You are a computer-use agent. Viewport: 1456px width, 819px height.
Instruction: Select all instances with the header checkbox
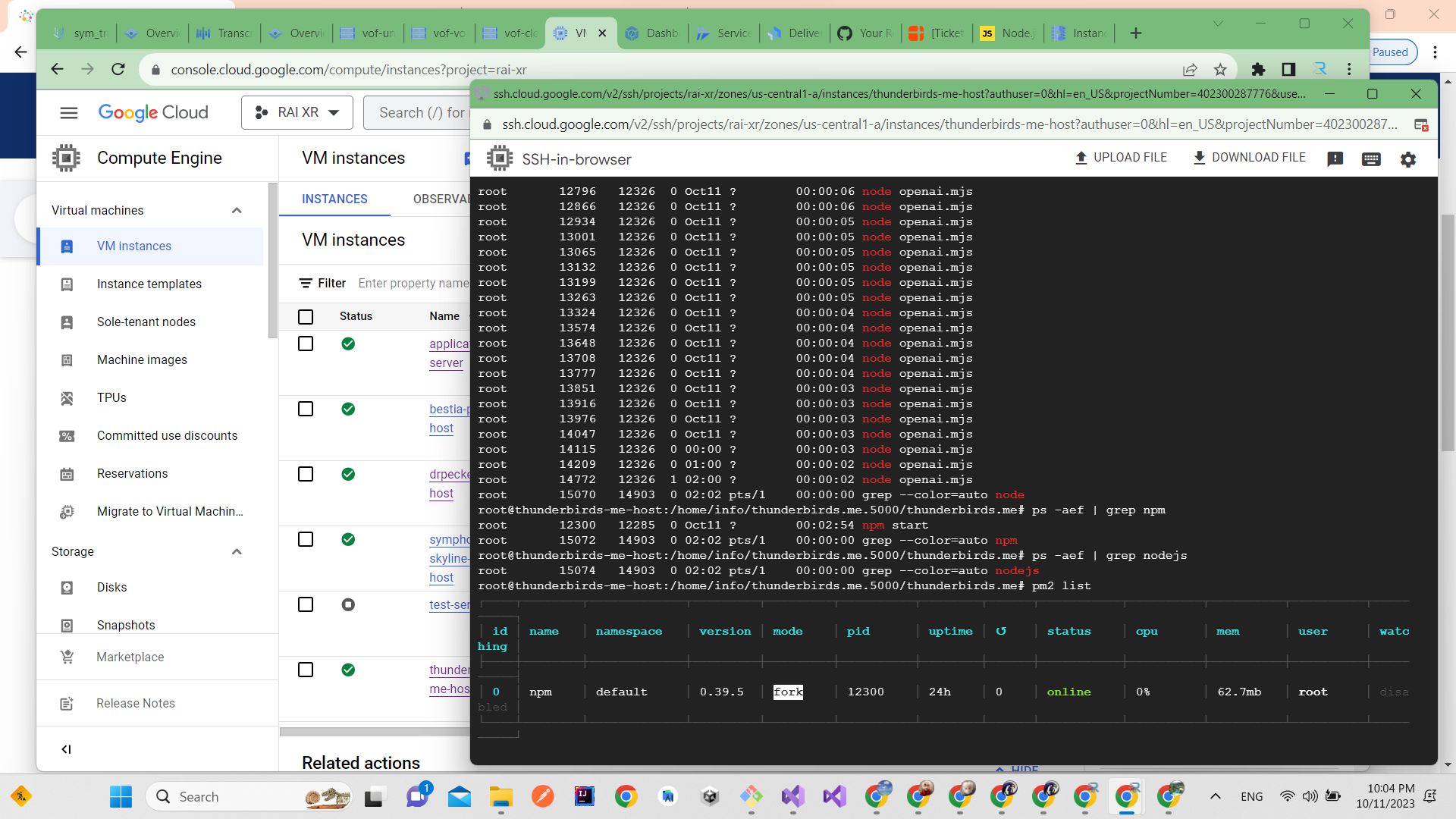pos(306,316)
